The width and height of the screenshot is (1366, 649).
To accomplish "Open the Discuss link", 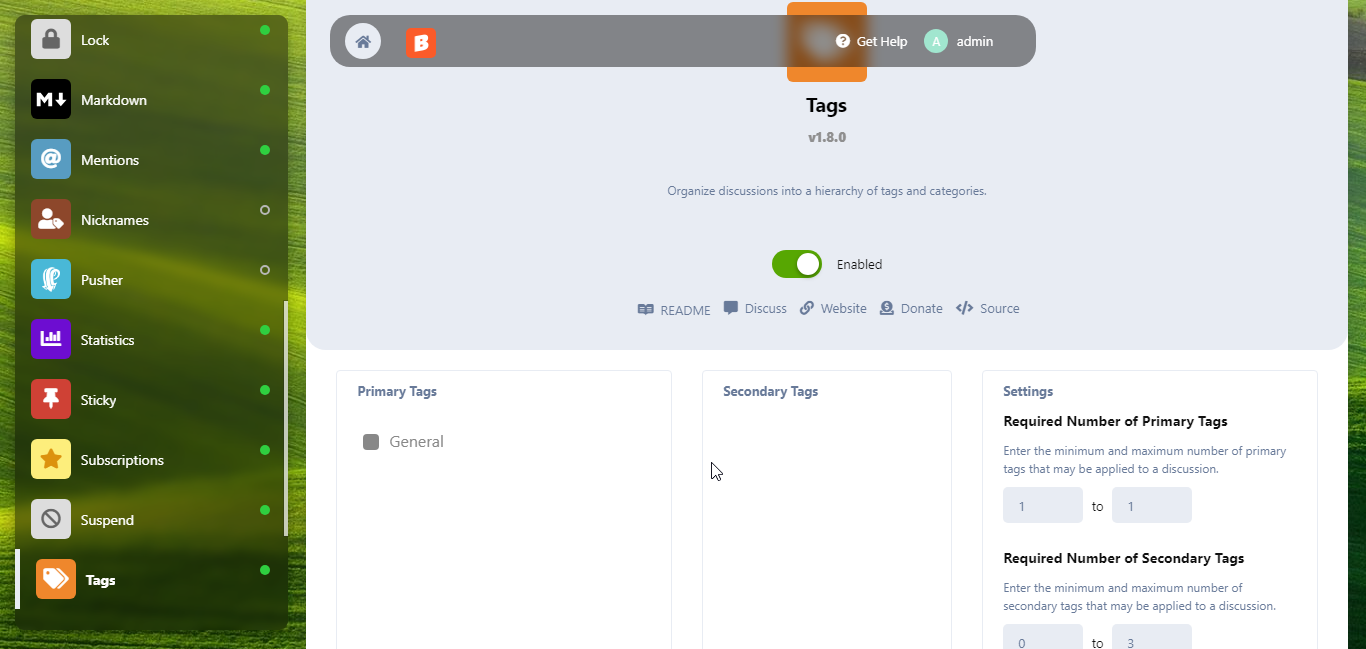I will tap(755, 308).
